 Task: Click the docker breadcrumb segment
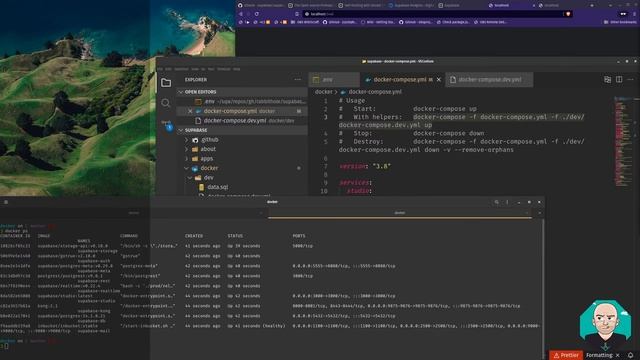(323, 92)
